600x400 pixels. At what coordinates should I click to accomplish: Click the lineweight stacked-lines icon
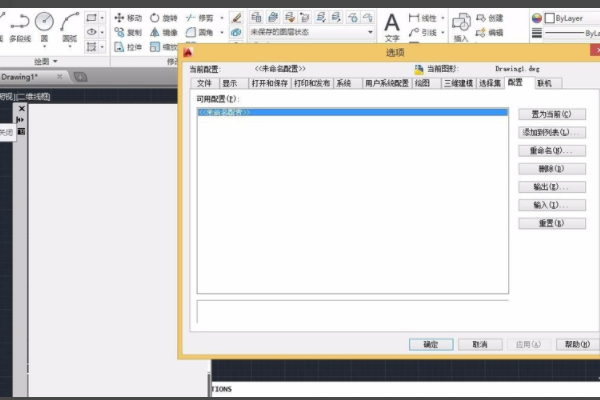537,33
